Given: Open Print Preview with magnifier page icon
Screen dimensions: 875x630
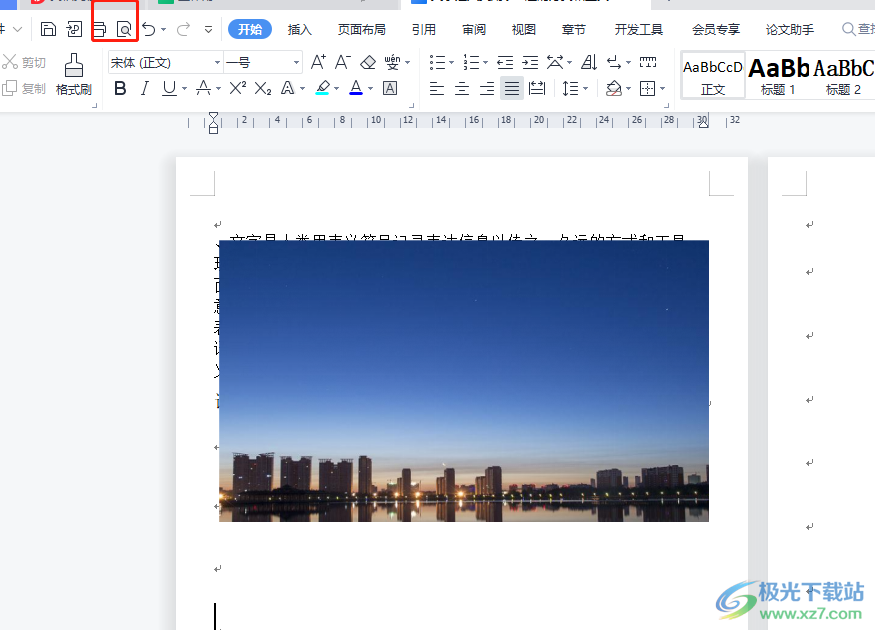Looking at the screenshot, I should (x=124, y=29).
